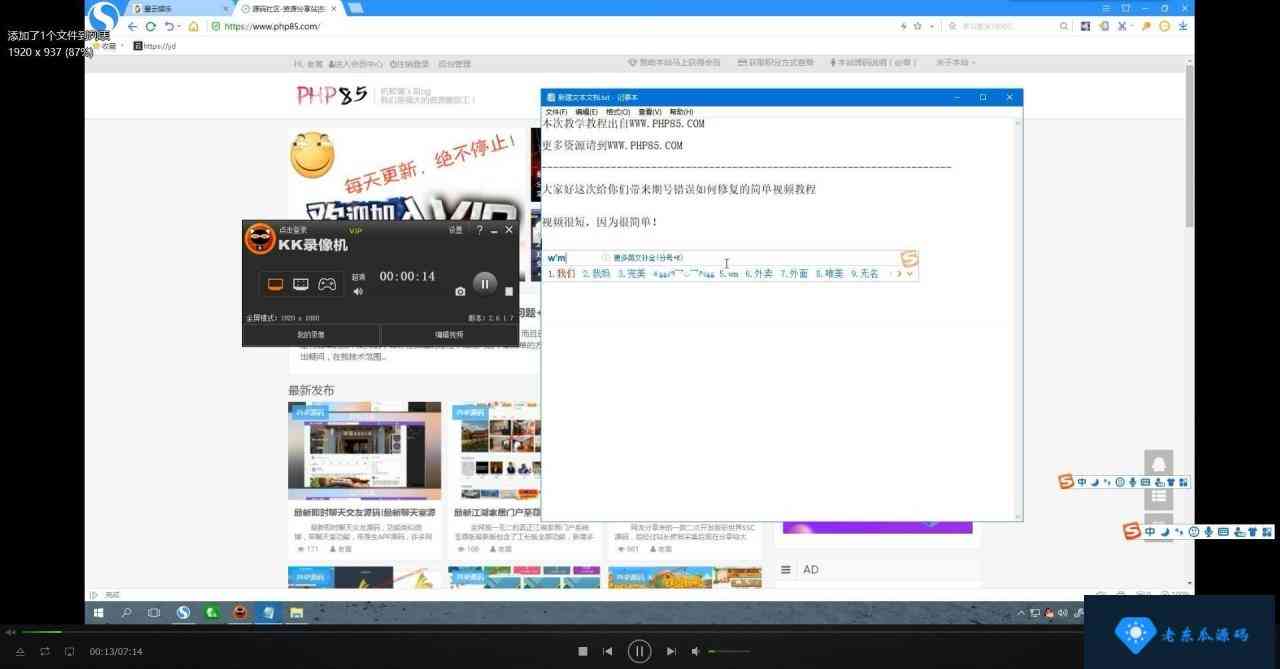
Task: Click the Notepad taskbar icon
Action: pos(269,612)
